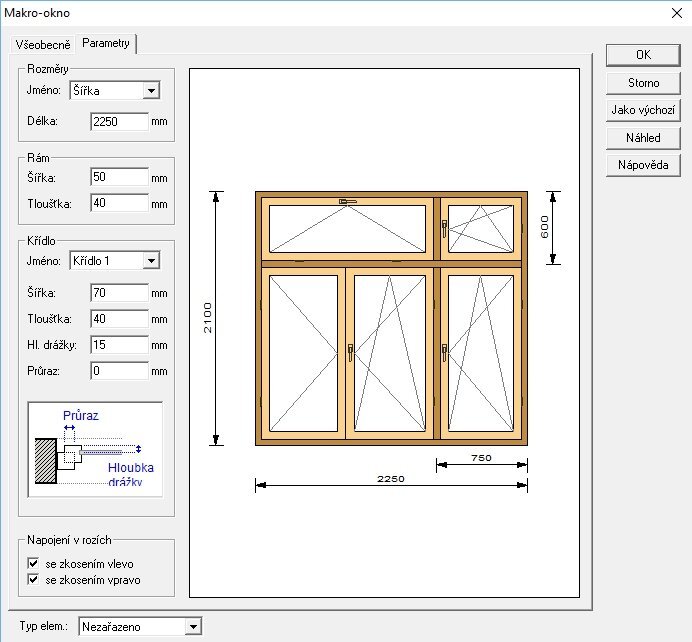
Task: Click the Délka field containing 2250
Action: [x=118, y=122]
